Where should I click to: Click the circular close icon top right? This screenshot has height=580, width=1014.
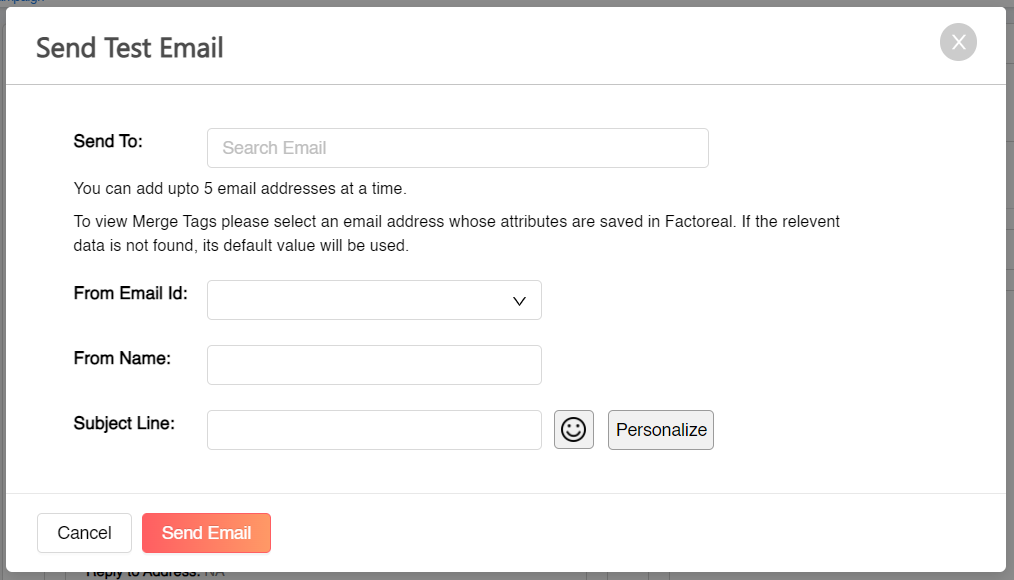957,42
